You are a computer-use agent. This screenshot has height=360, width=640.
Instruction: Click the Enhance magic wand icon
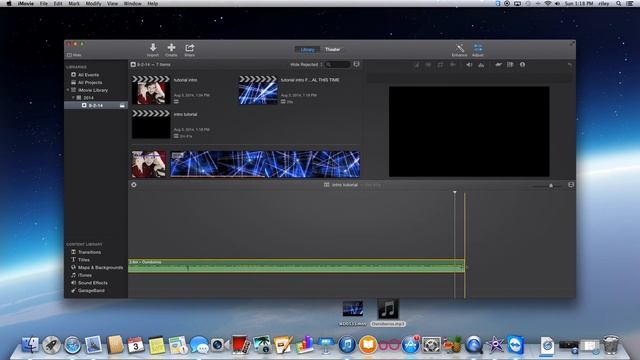(460, 48)
